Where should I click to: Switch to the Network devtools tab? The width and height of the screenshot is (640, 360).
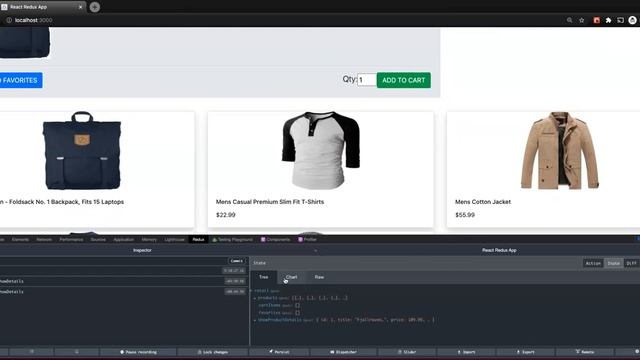pos(44,240)
